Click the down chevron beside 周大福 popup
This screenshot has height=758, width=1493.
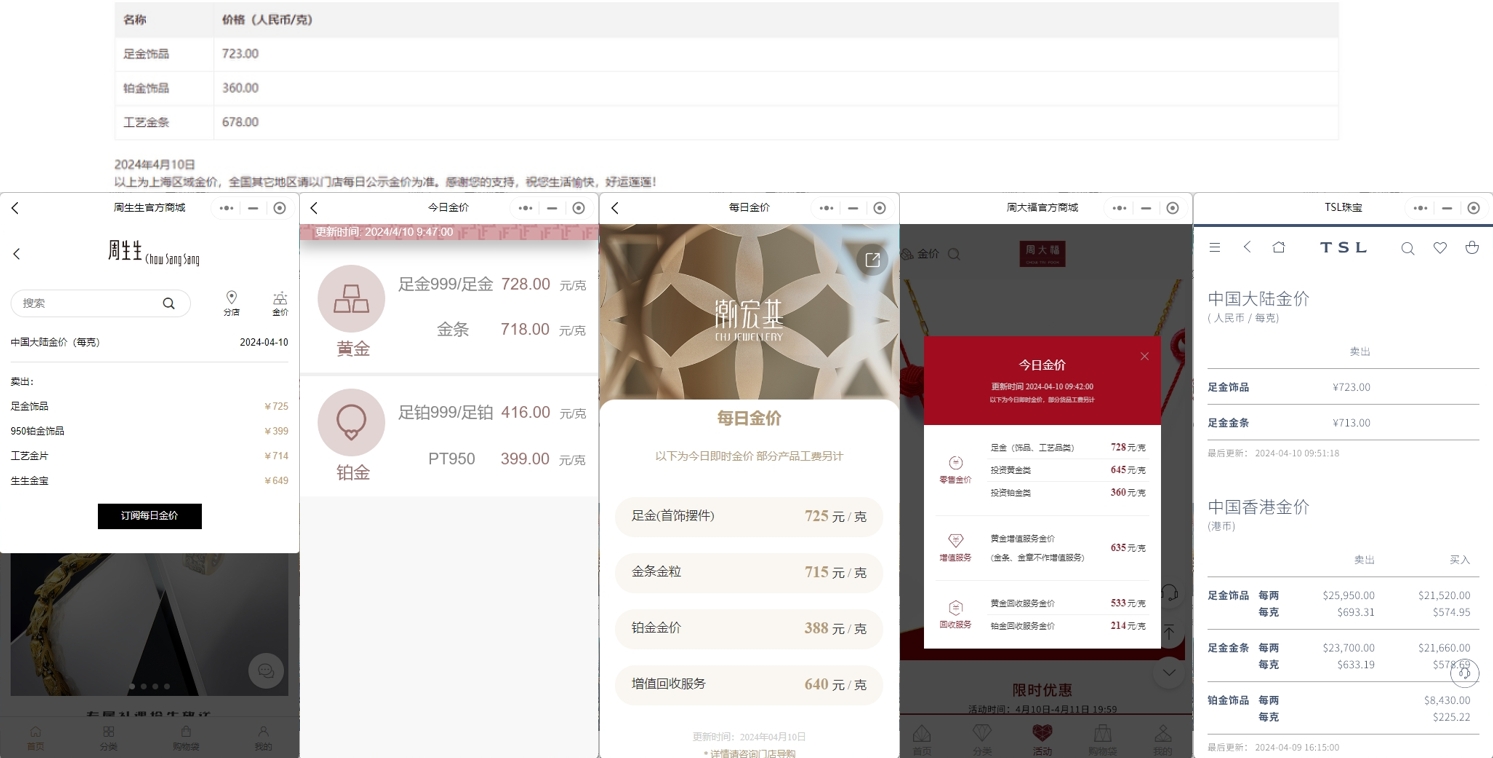1169,673
